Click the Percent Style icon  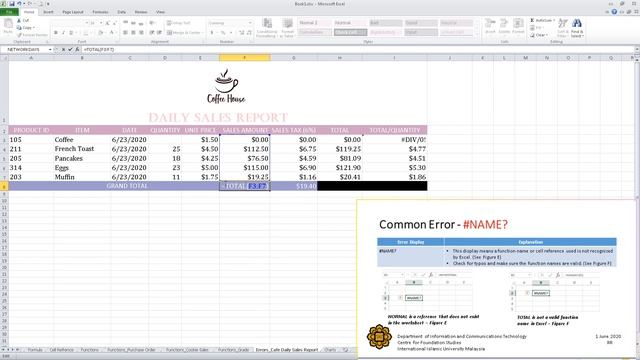[x=223, y=33]
